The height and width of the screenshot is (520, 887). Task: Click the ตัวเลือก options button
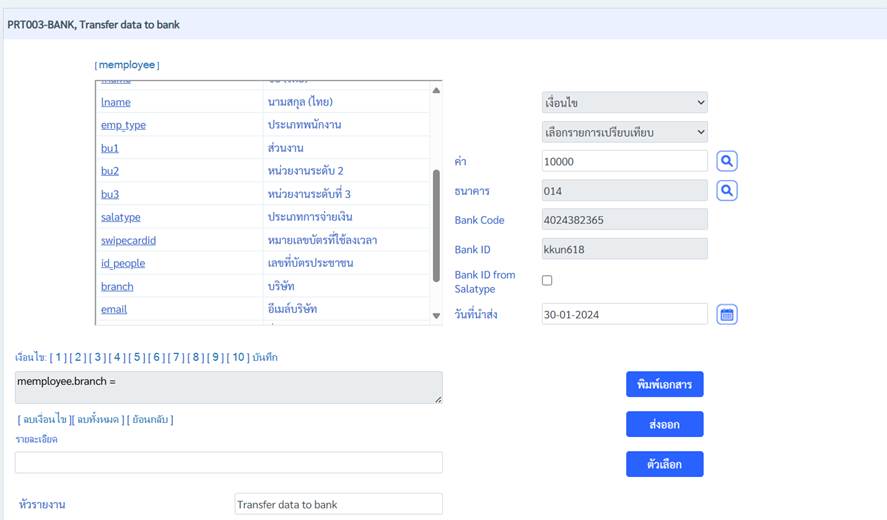point(665,464)
